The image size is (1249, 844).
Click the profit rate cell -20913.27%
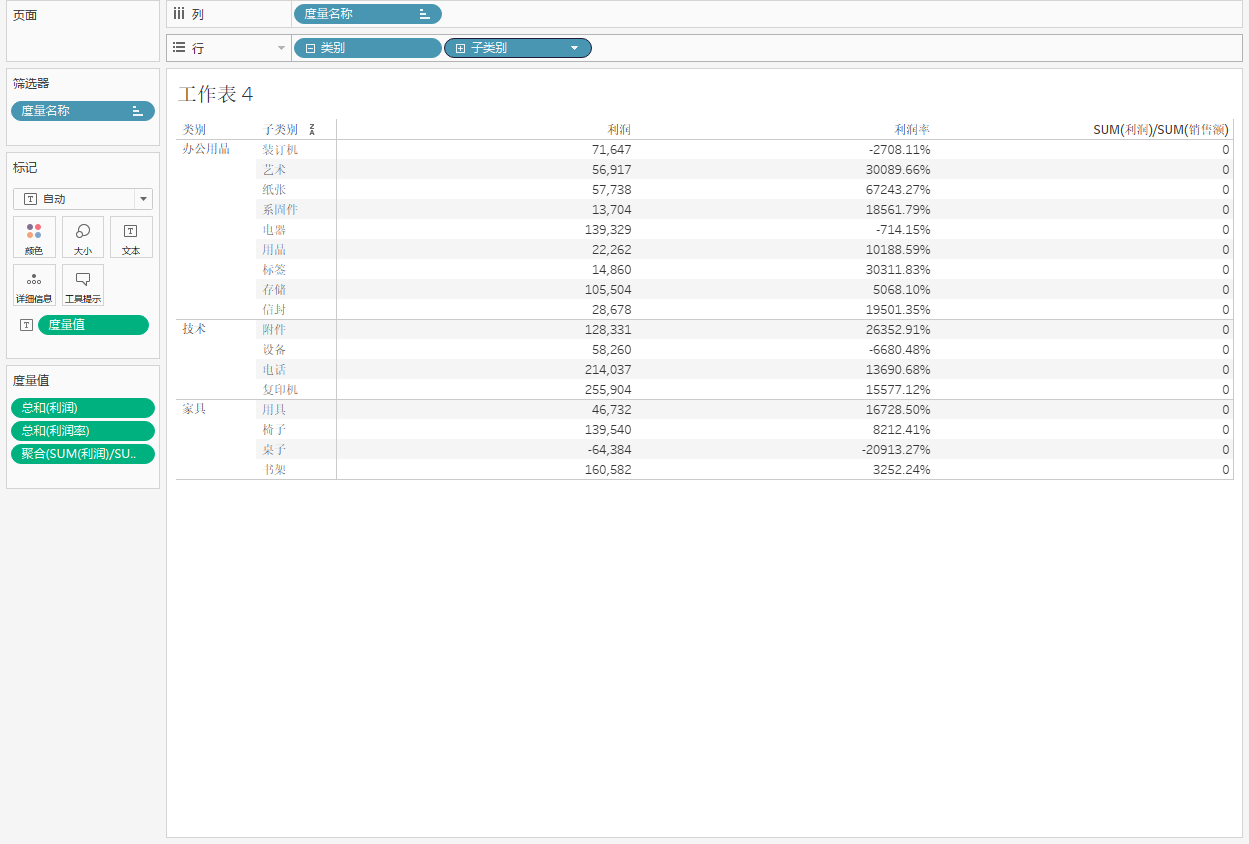(x=897, y=450)
